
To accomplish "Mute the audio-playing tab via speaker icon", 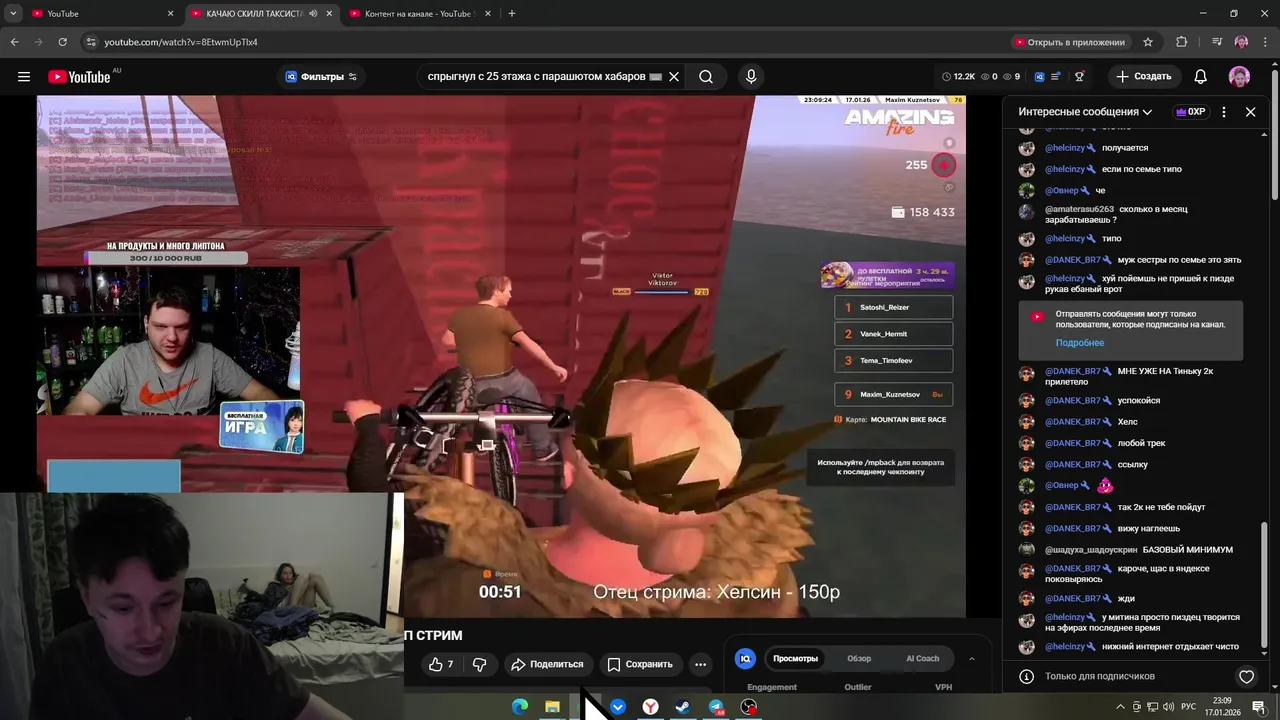I will click(314, 13).
